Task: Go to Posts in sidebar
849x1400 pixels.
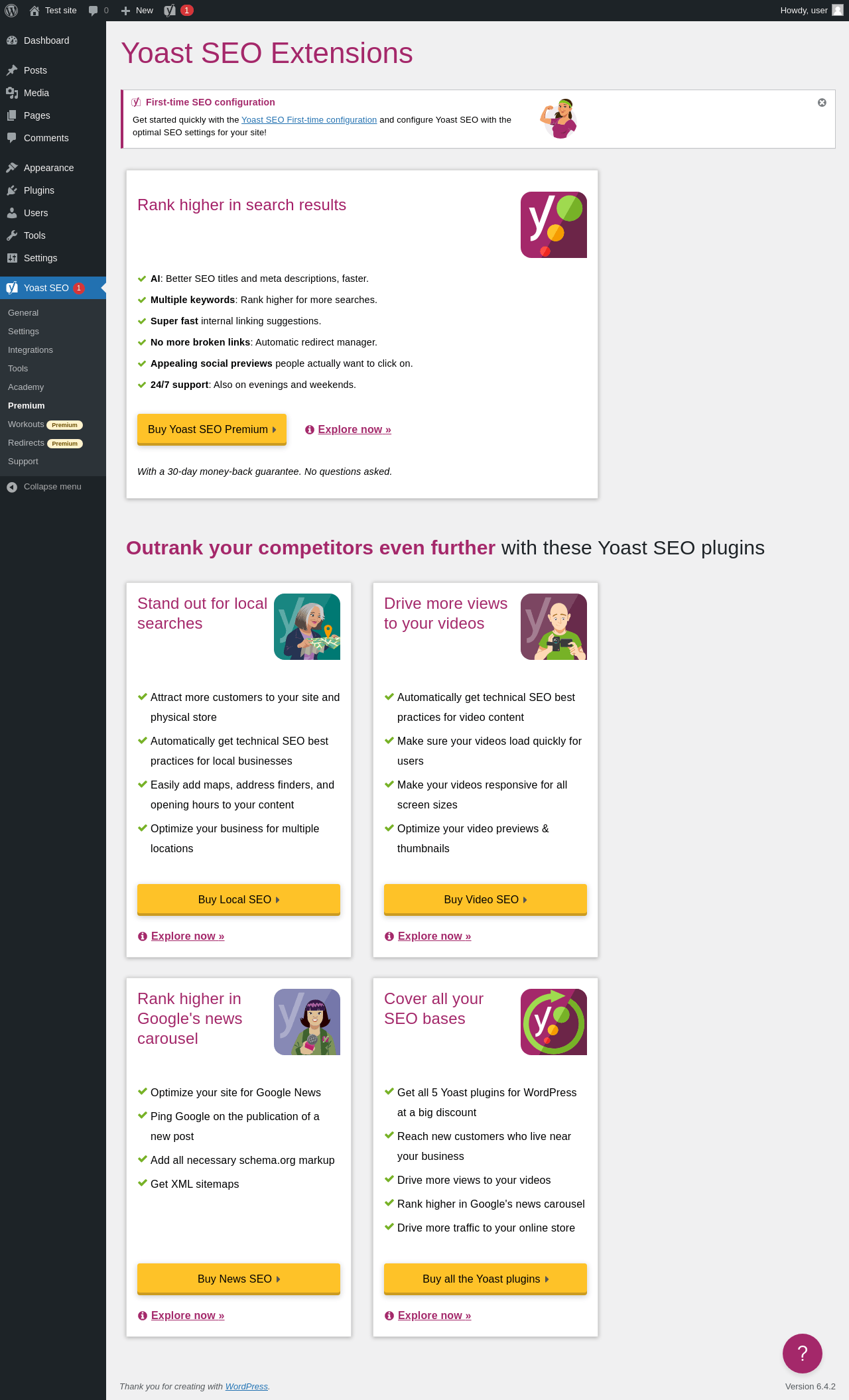Action: click(53, 70)
